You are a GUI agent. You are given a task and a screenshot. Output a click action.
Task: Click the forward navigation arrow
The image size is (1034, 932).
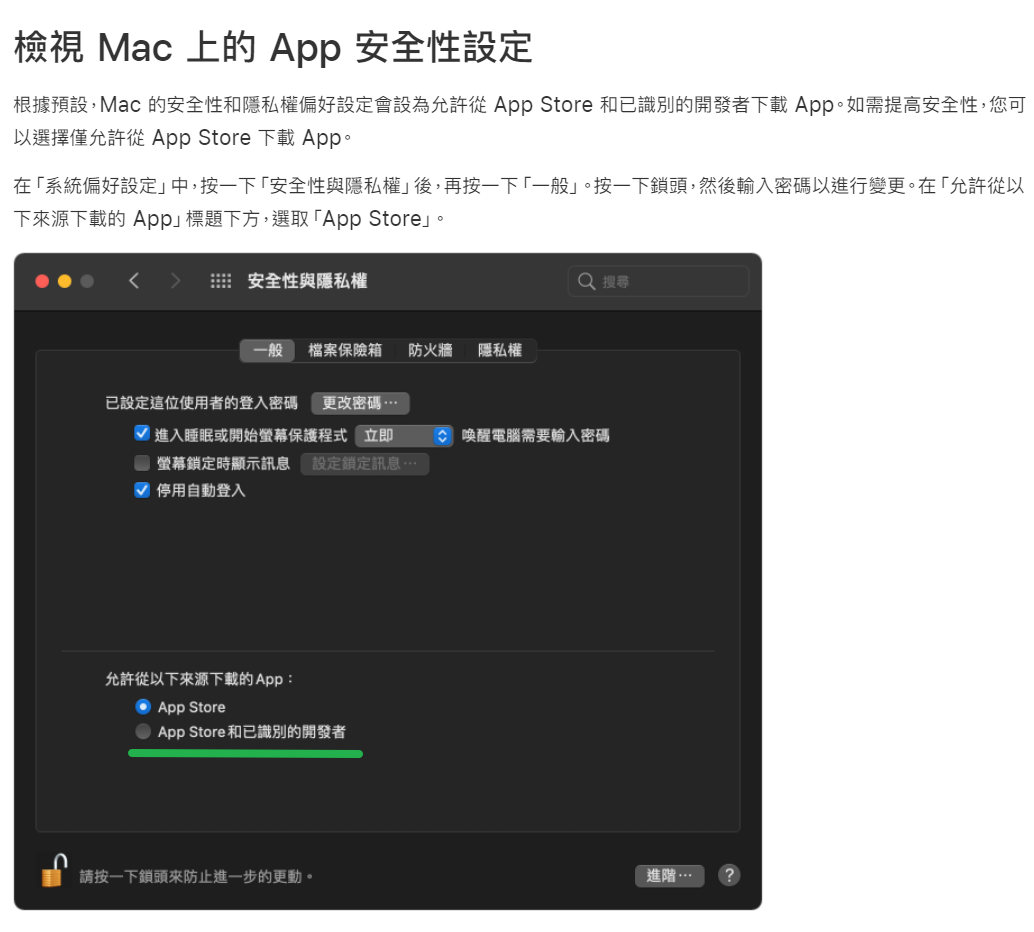point(176,281)
